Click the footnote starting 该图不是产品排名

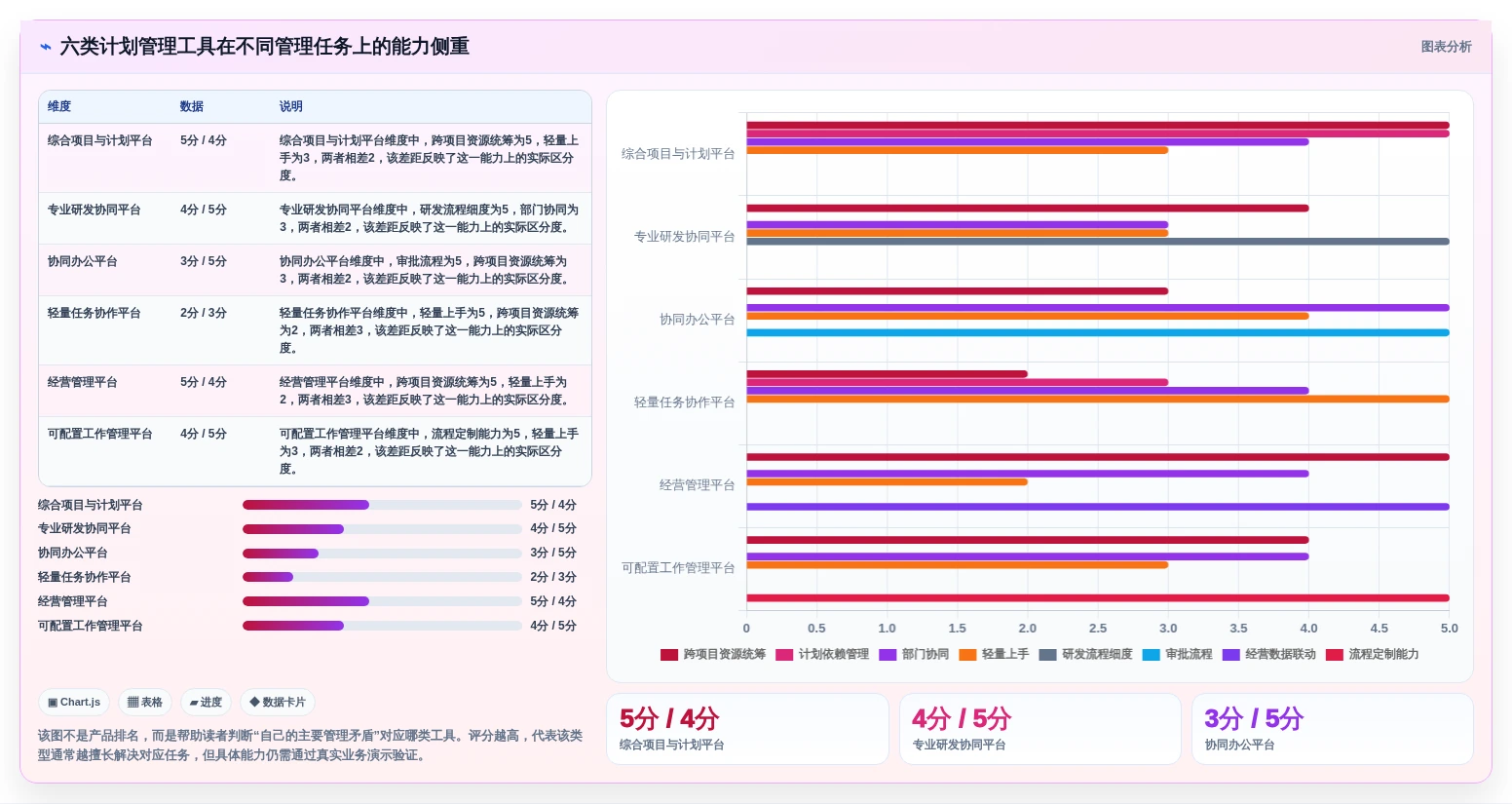(310, 746)
